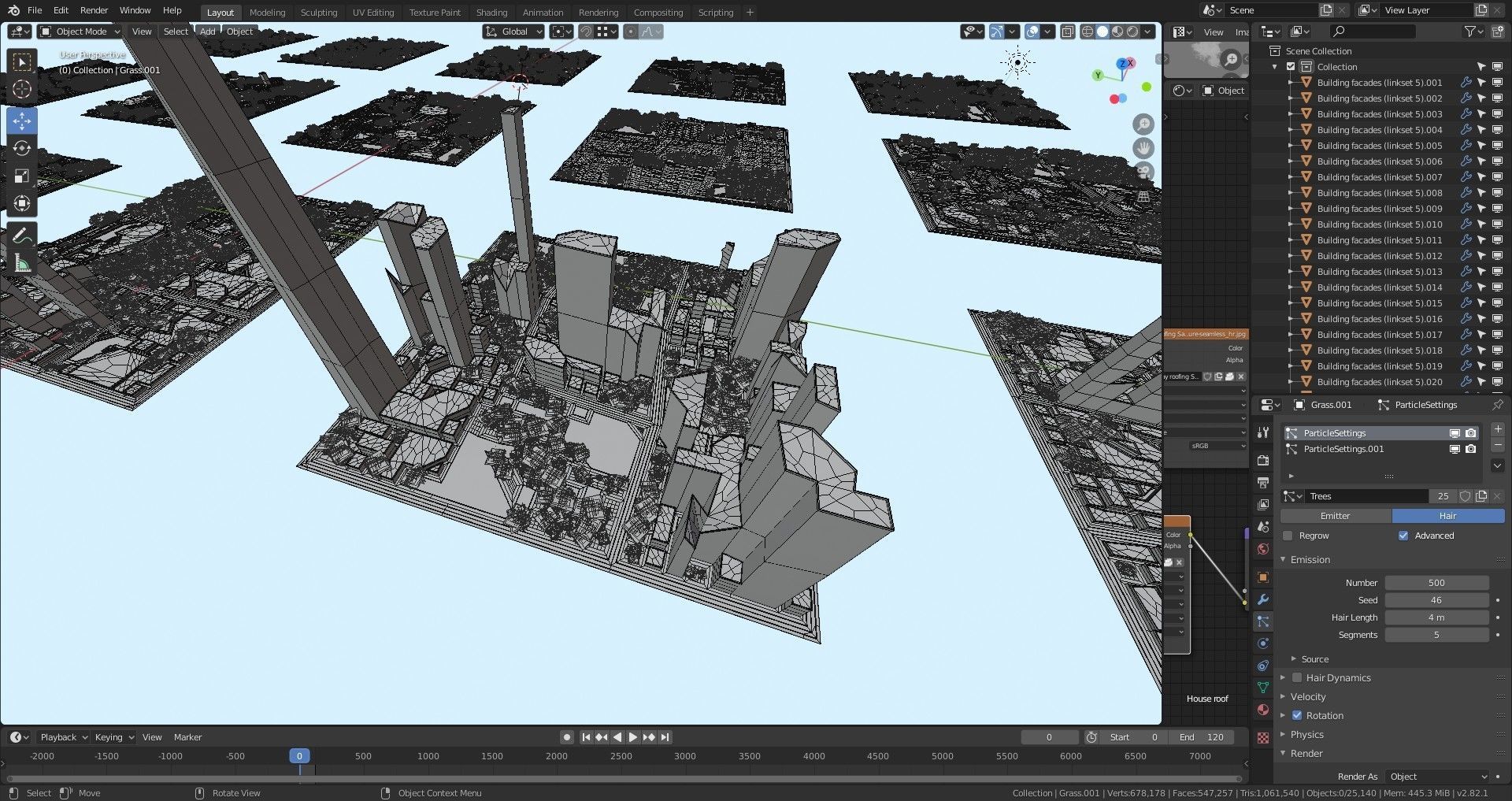1512x801 pixels.
Task: Switch to rendered shading mode
Action: coord(1132,32)
